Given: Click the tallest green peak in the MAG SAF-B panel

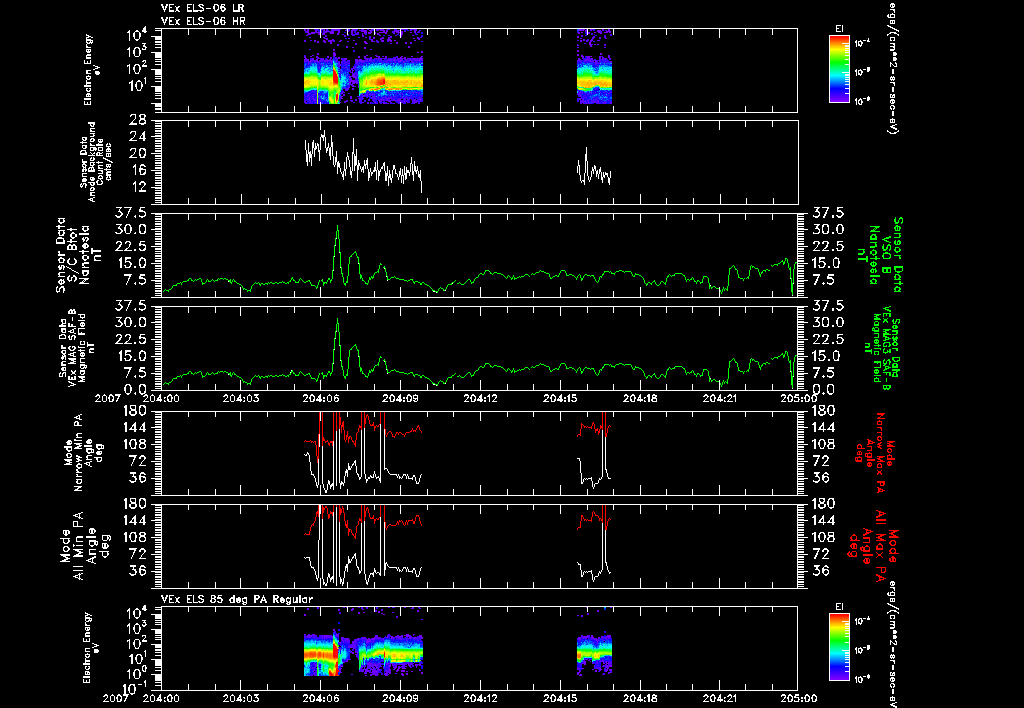Looking at the screenshot, I should 337,321.
